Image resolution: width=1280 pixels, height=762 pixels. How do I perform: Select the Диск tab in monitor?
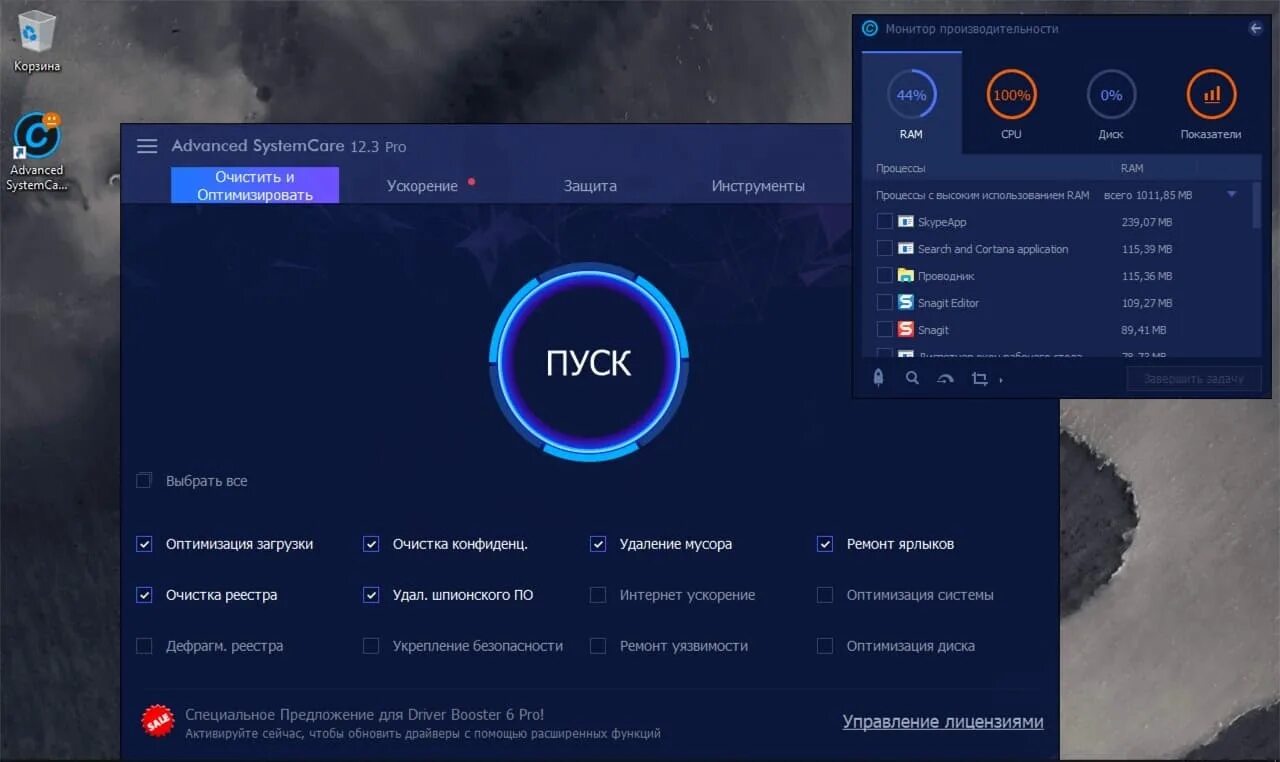(1111, 105)
